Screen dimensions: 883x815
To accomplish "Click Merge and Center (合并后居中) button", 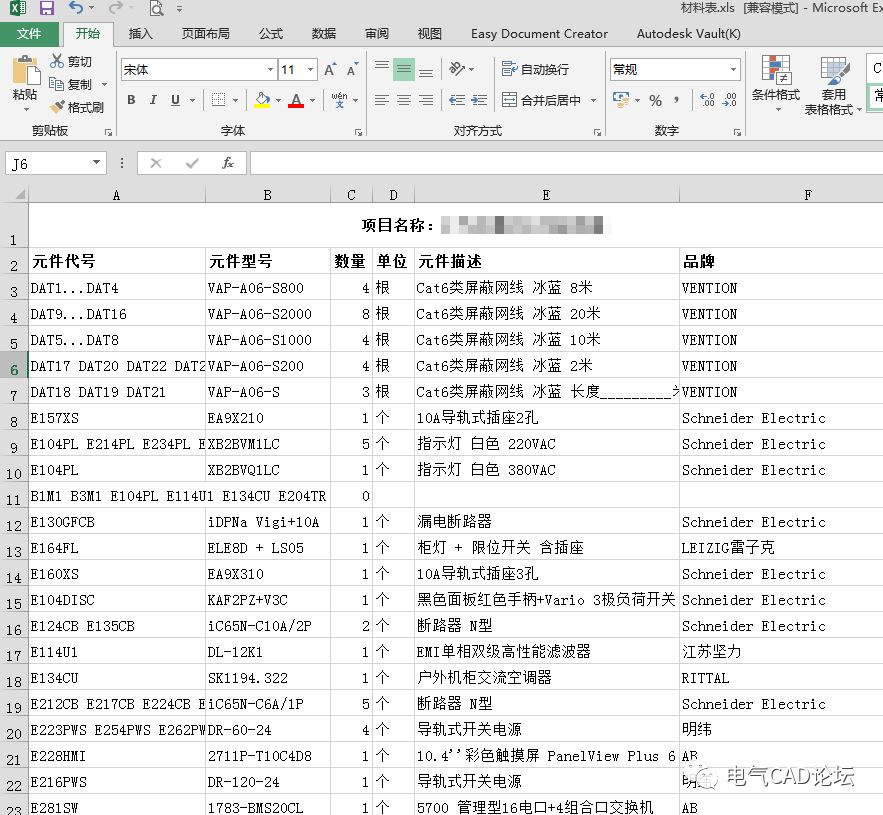I will 541,100.
